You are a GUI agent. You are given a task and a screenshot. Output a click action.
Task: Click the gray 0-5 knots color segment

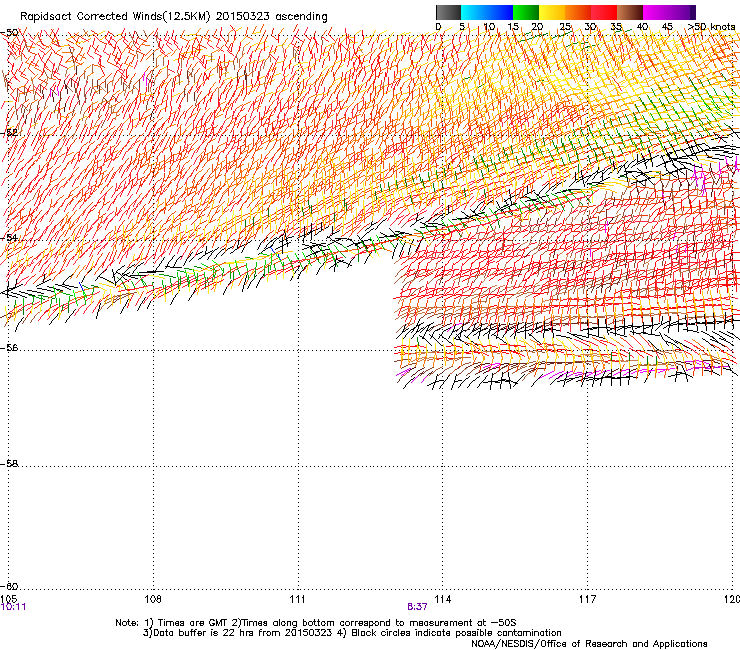click(x=448, y=12)
